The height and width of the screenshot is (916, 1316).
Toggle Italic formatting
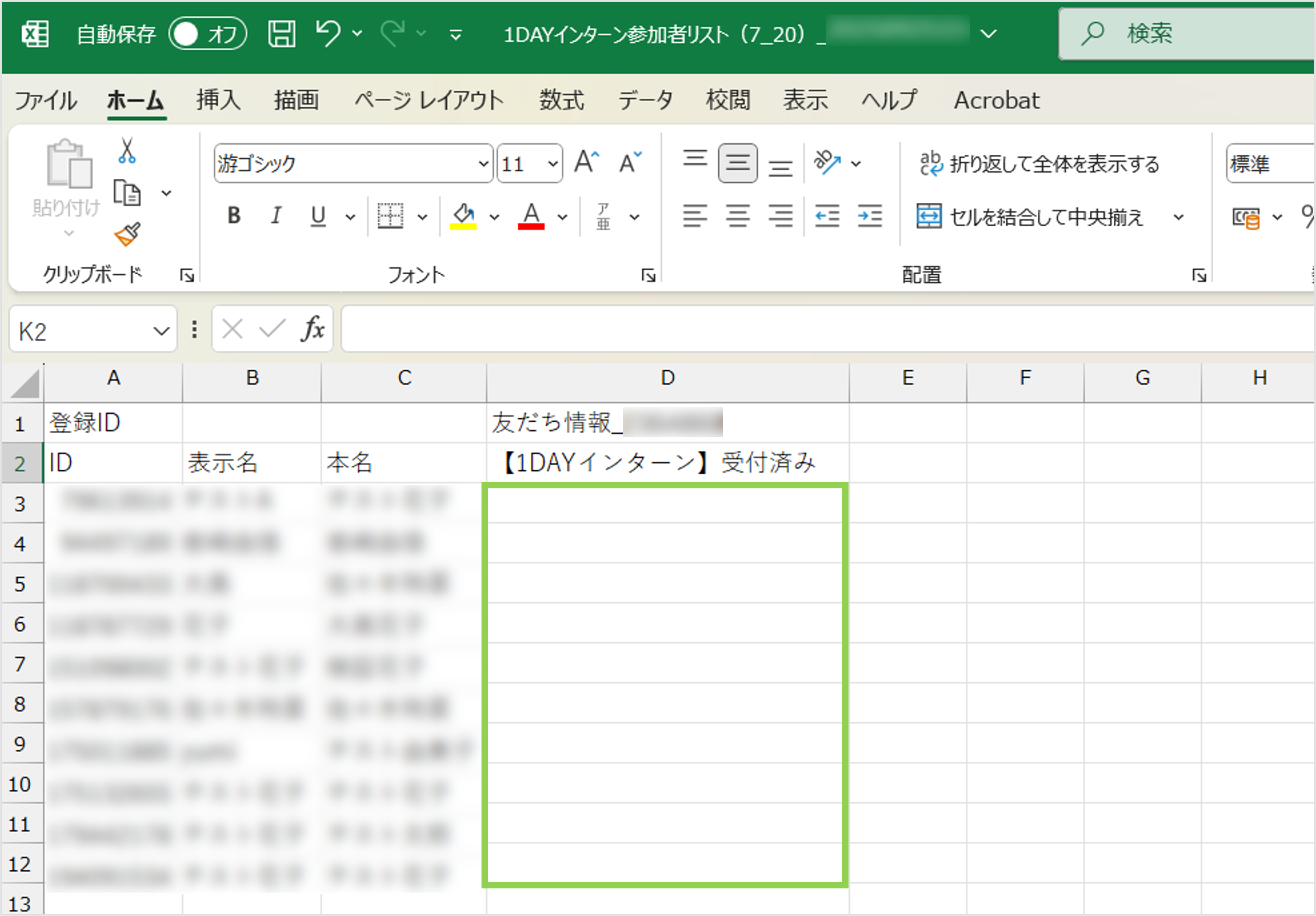tap(276, 216)
